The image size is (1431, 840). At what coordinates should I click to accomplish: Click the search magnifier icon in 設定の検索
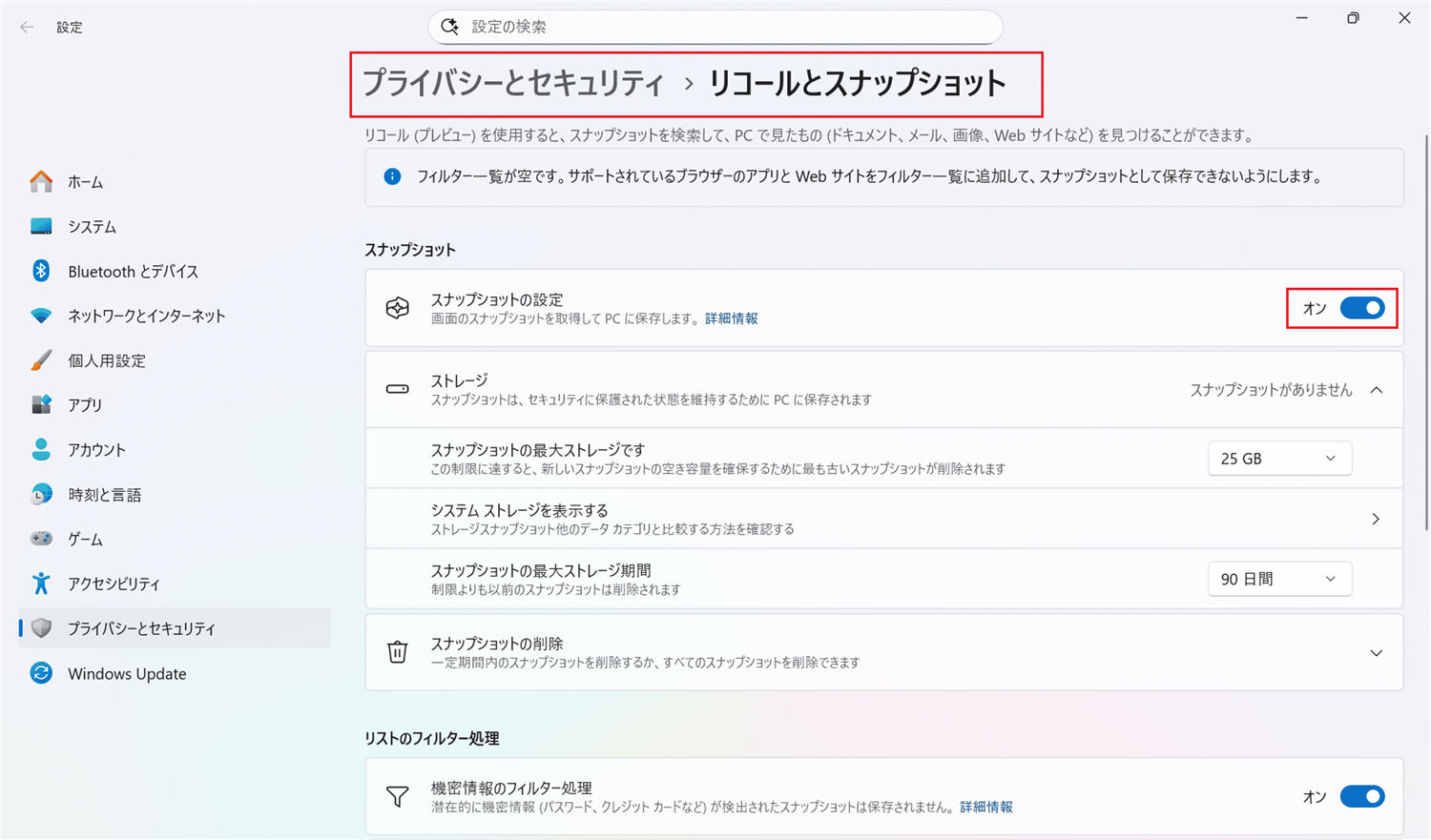(450, 27)
